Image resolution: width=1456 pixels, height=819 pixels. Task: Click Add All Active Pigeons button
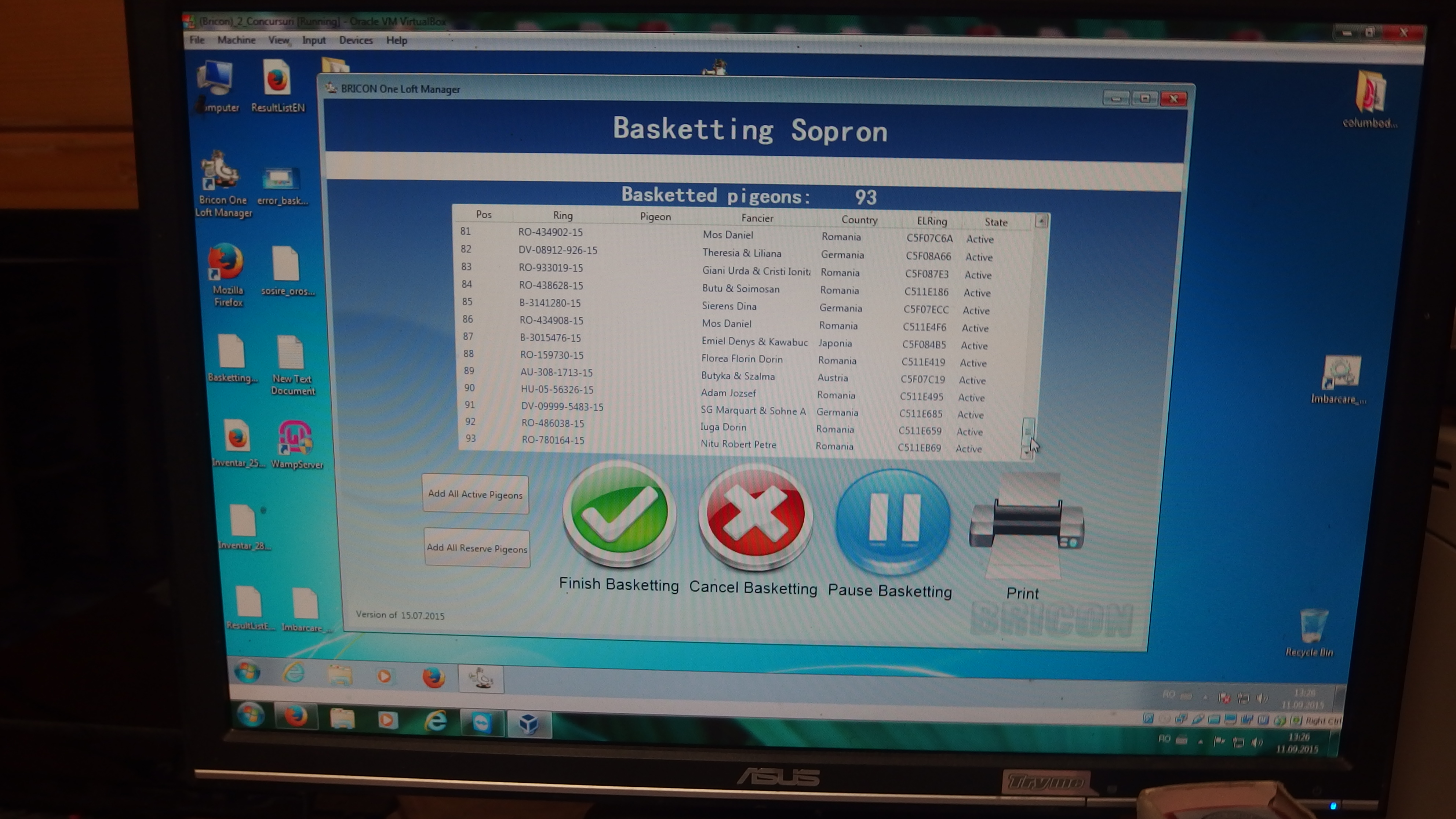point(475,495)
